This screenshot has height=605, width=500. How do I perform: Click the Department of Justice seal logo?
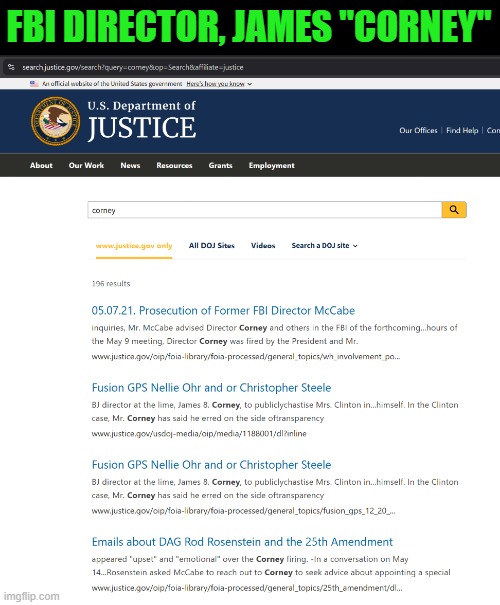56,121
